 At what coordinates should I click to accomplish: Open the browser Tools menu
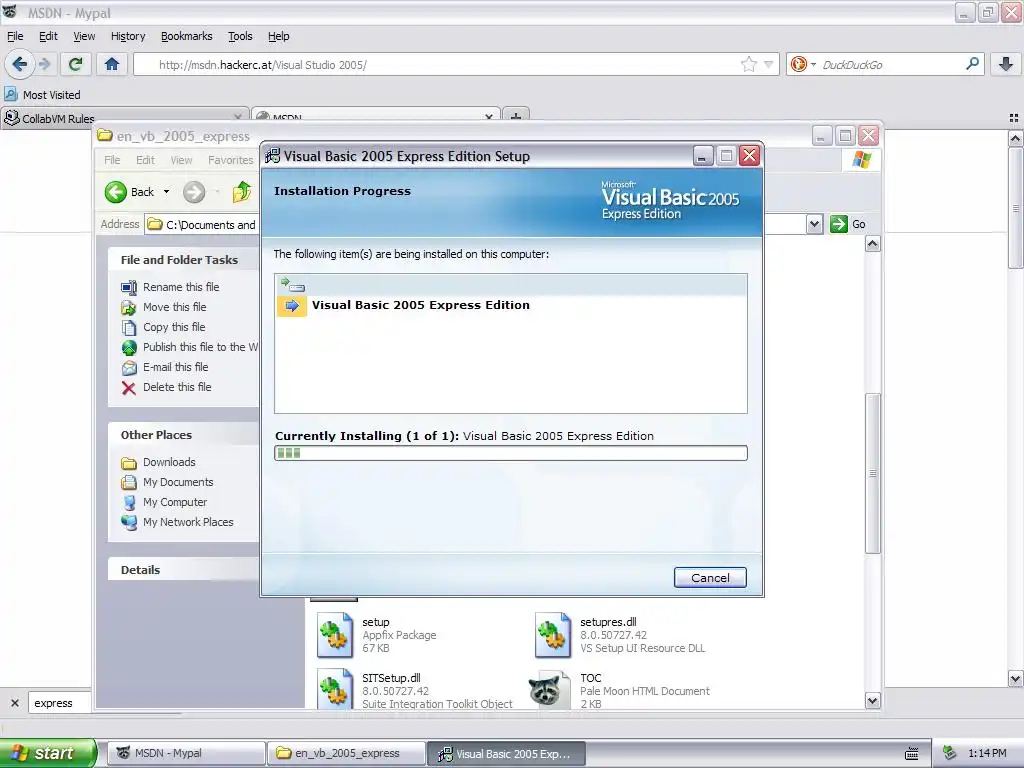pyautogui.click(x=240, y=36)
